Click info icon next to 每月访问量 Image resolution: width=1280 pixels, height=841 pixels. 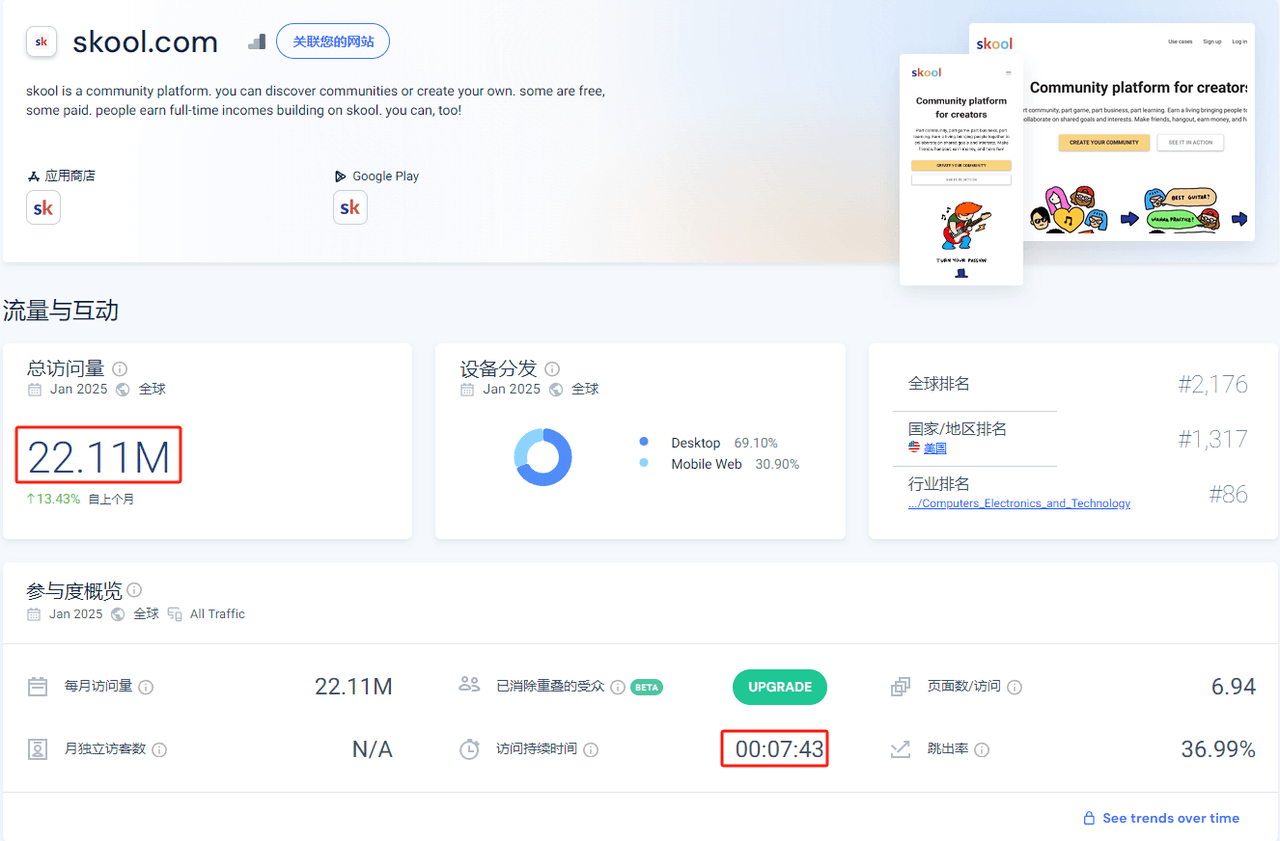click(146, 687)
